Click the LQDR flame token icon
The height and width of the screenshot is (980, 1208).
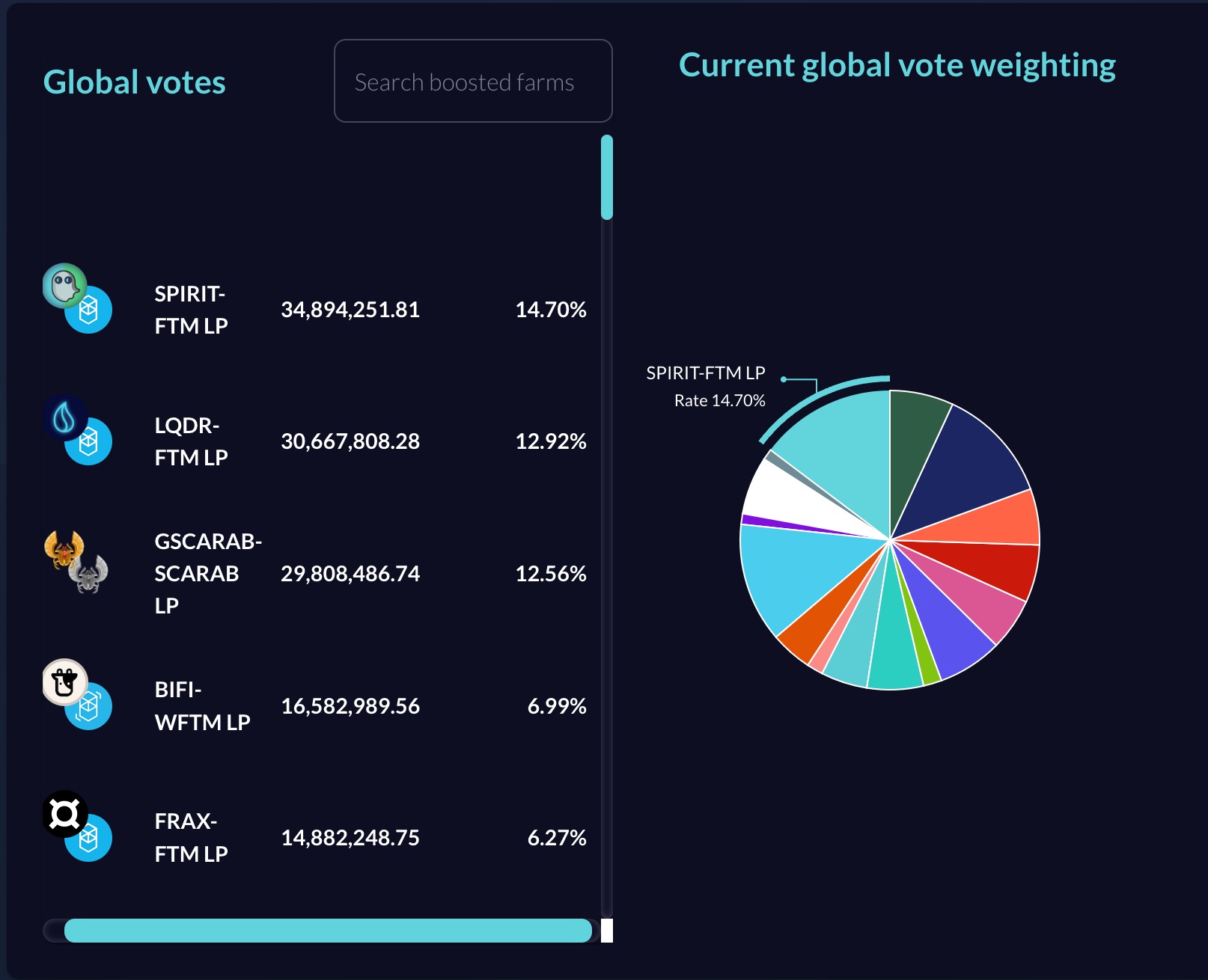click(x=64, y=417)
